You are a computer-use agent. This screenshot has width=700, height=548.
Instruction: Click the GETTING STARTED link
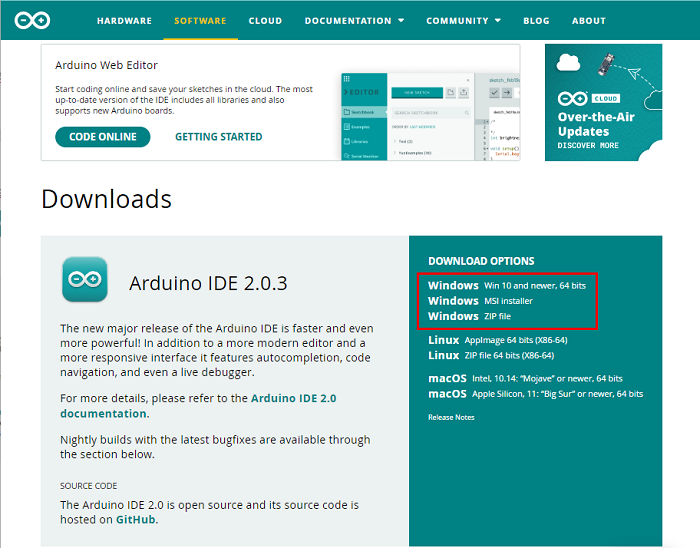218,137
